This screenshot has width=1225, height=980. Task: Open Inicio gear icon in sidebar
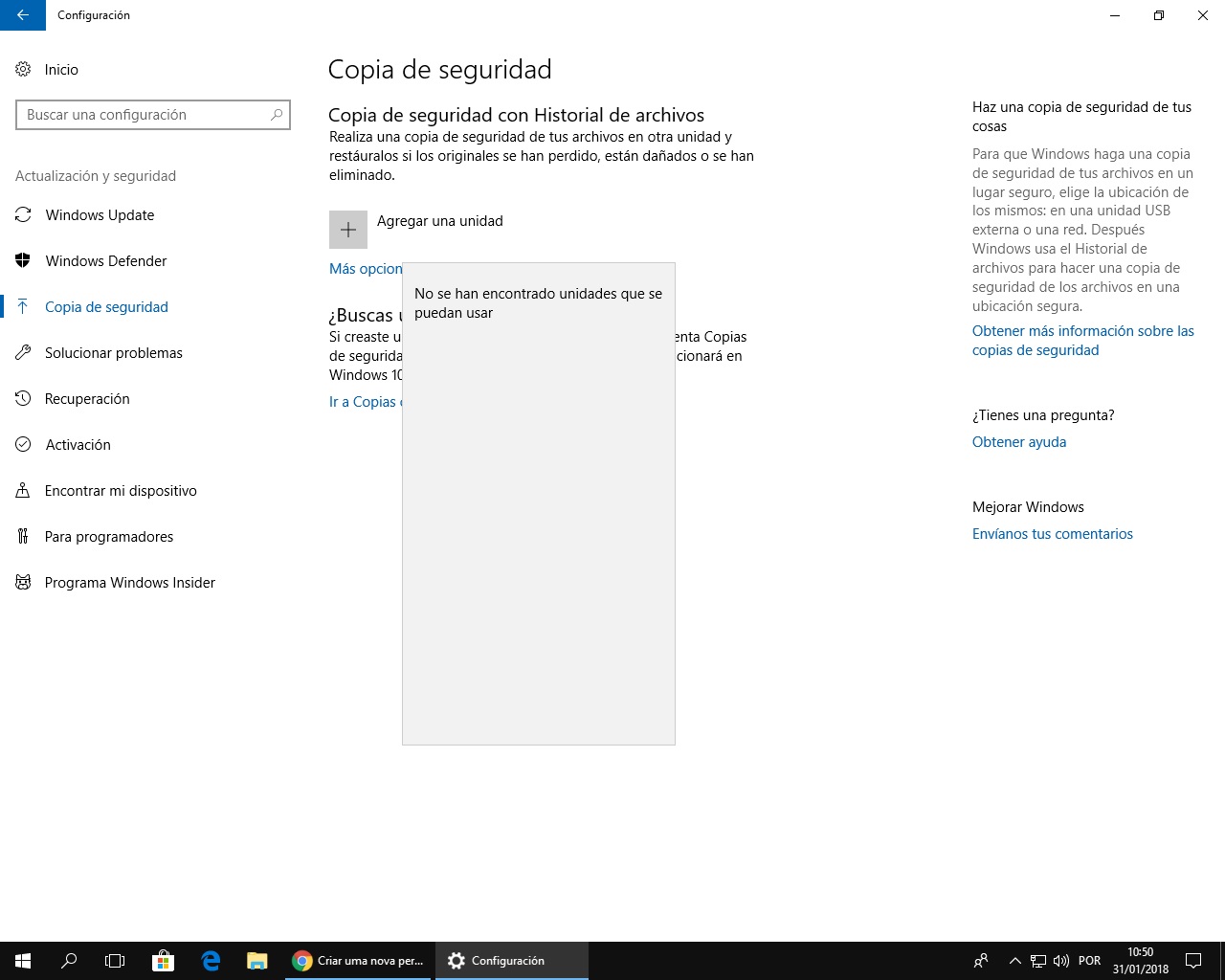click(x=23, y=70)
